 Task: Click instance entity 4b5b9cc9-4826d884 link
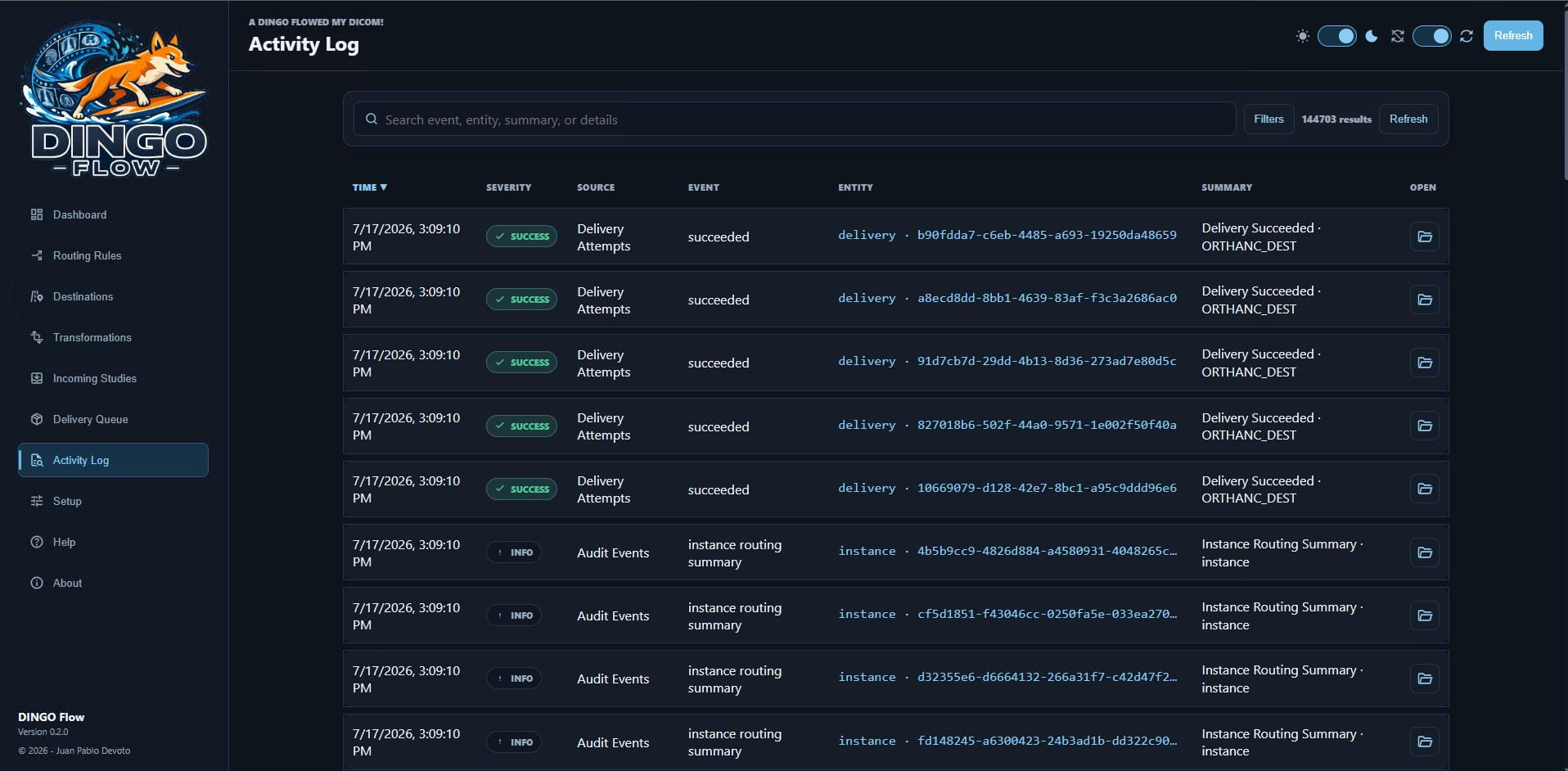(x=1007, y=551)
